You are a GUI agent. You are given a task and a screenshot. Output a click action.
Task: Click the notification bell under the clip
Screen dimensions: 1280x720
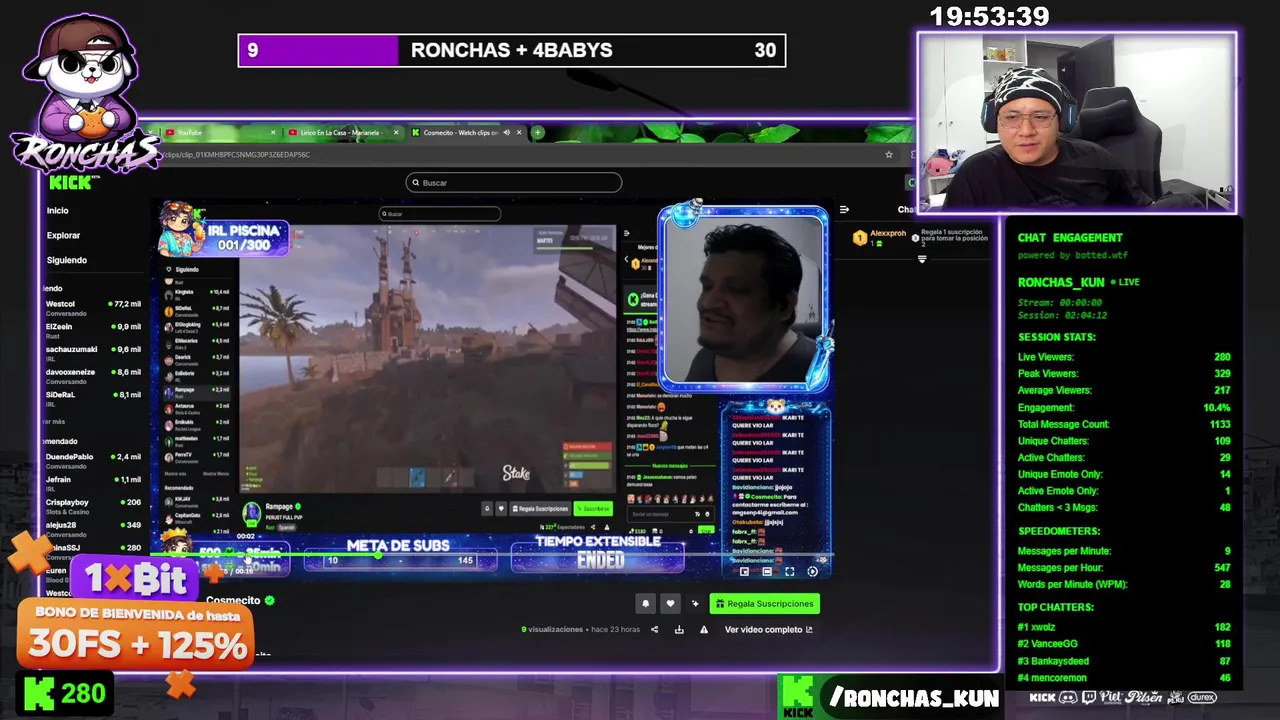coord(645,603)
